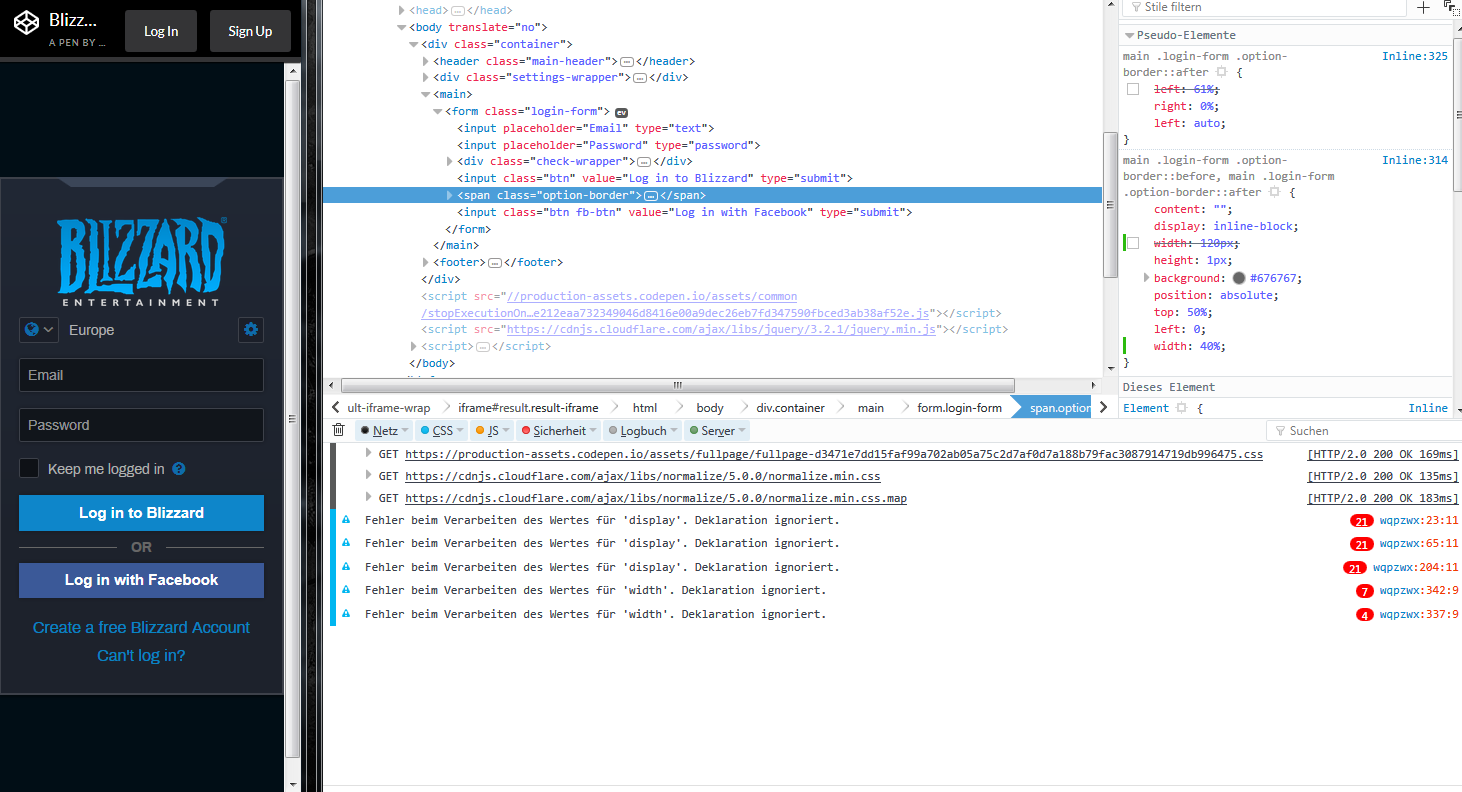Click the red 4 repeat badge for wqpzwx:337:9
The image size is (1462, 792).
(1364, 614)
